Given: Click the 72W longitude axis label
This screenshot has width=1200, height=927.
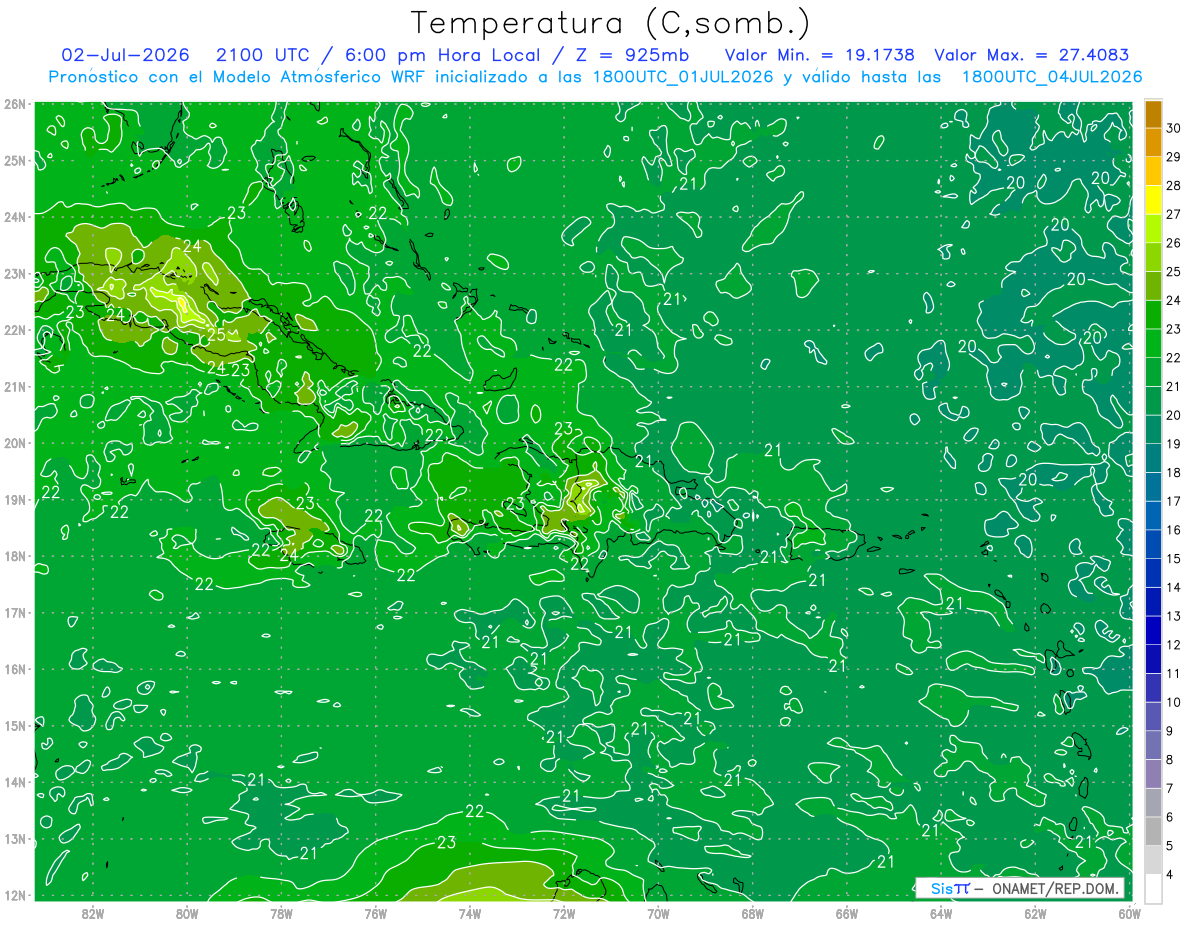Looking at the screenshot, I should [564, 912].
